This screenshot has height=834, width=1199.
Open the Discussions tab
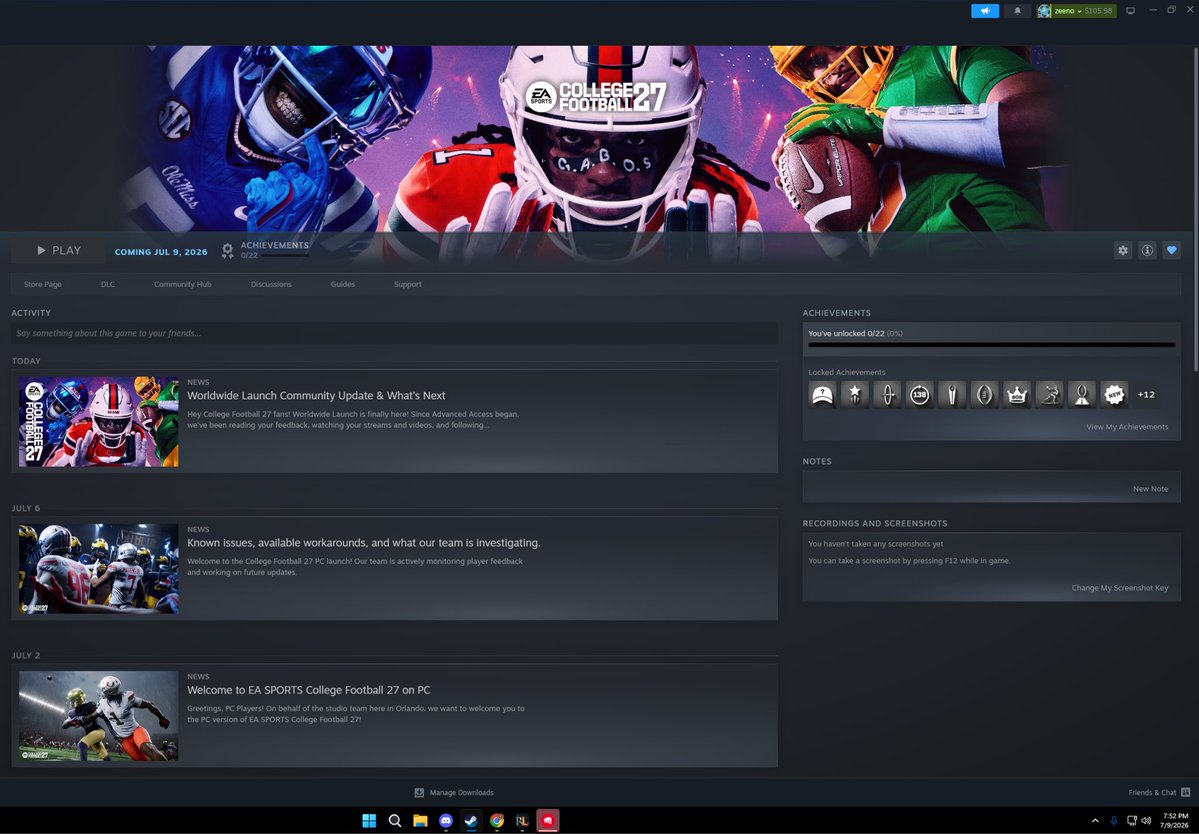(x=271, y=284)
